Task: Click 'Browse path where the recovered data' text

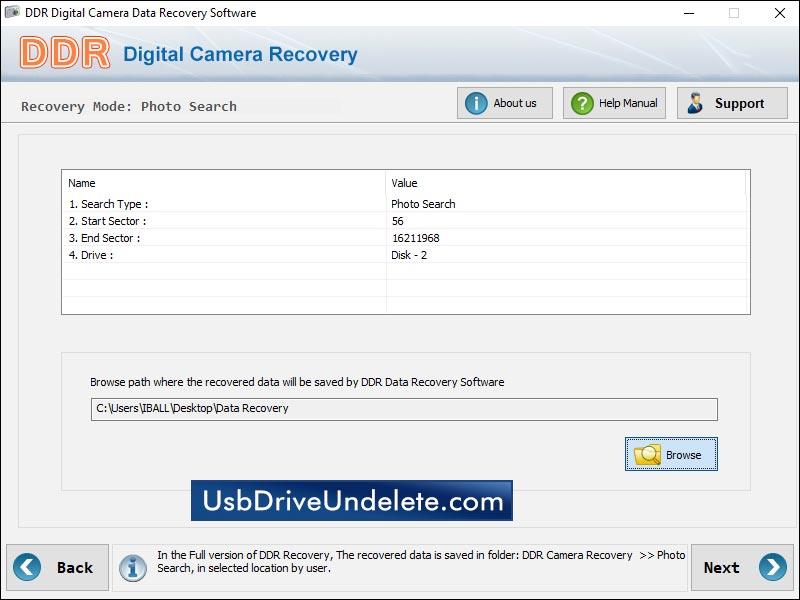Action: coord(297,382)
